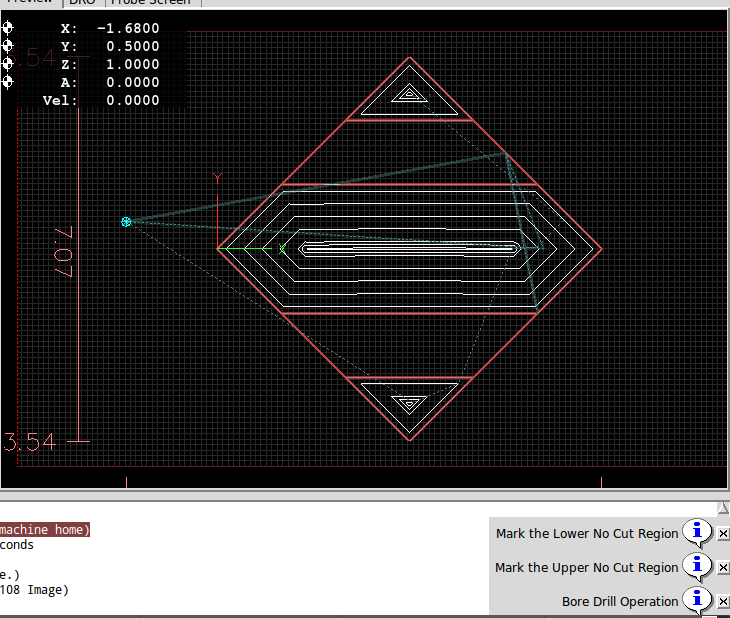Dismiss the Mark the Lower No Cut Region notification

pos(723,534)
